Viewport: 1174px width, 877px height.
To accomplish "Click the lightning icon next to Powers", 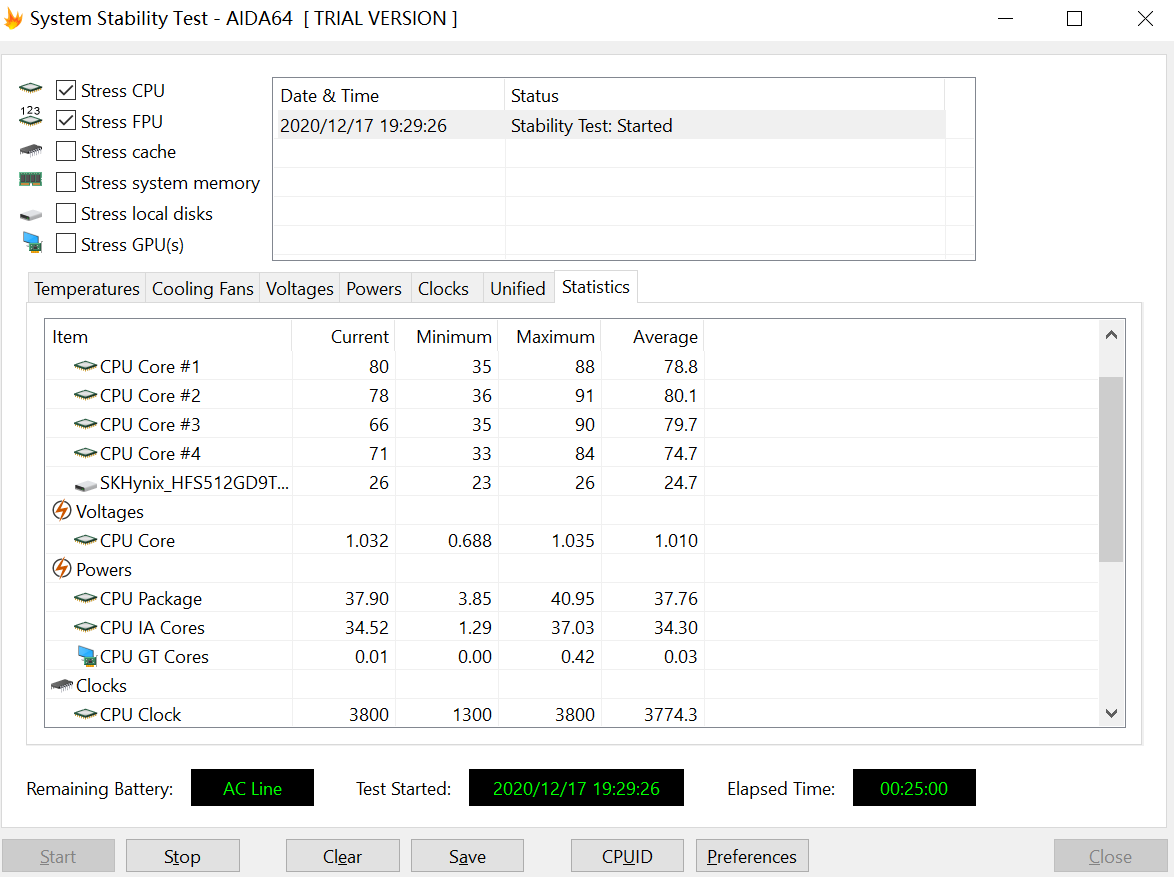I will point(61,568).
